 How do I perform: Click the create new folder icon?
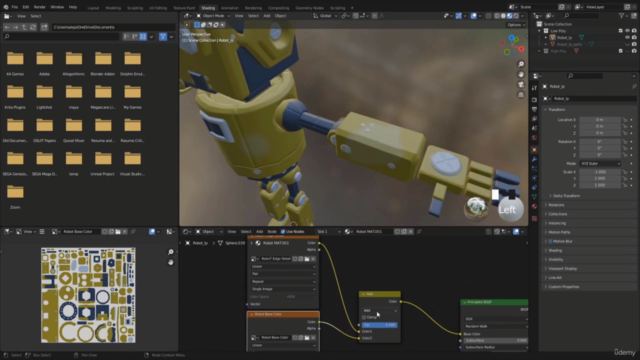(44, 27)
